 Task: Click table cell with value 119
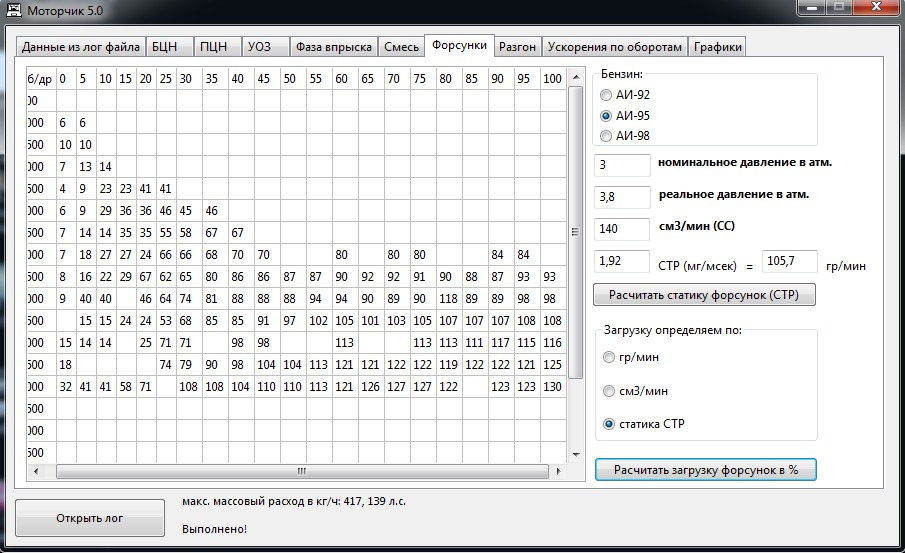point(449,365)
